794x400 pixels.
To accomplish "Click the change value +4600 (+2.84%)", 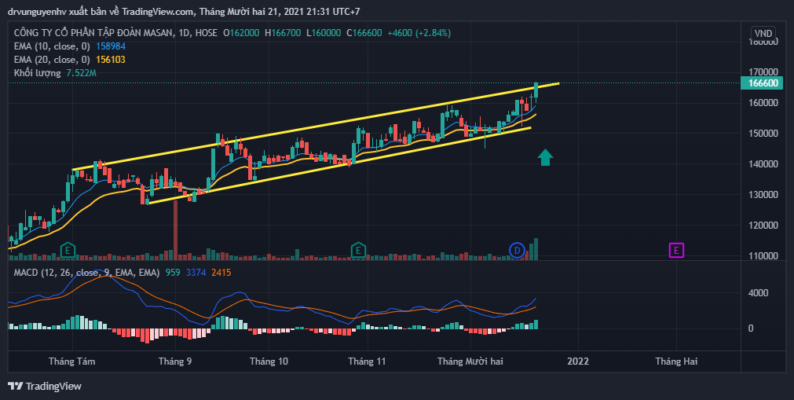I will [x=419, y=33].
